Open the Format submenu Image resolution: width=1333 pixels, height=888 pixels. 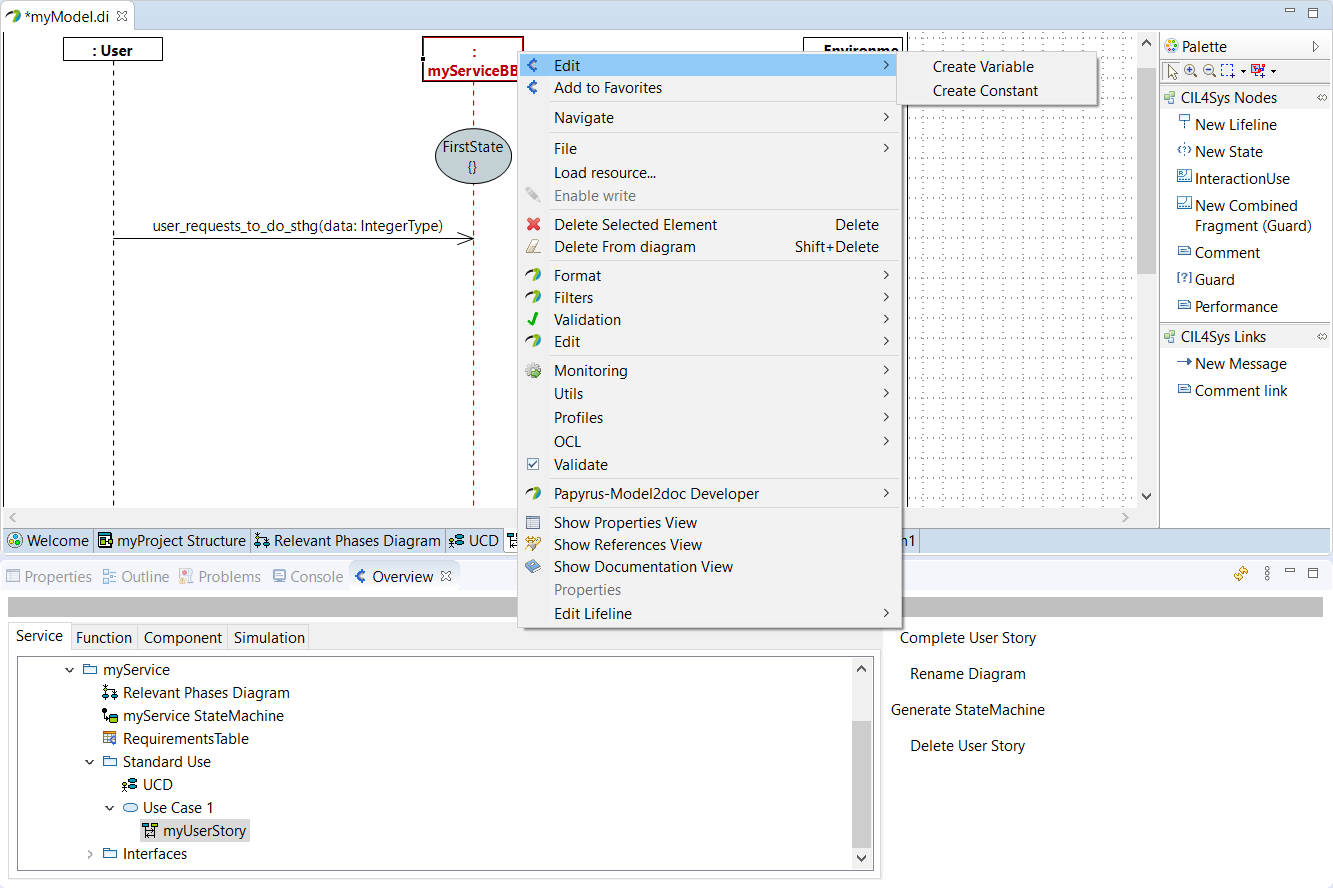pos(708,276)
